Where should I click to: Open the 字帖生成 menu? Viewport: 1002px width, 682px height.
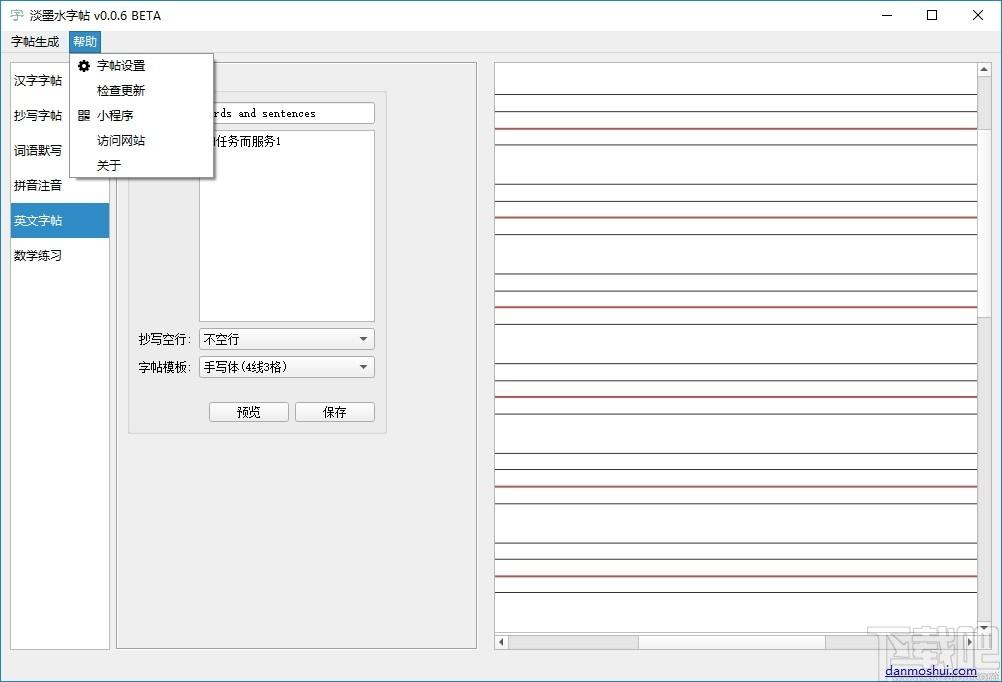pyautogui.click(x=35, y=42)
